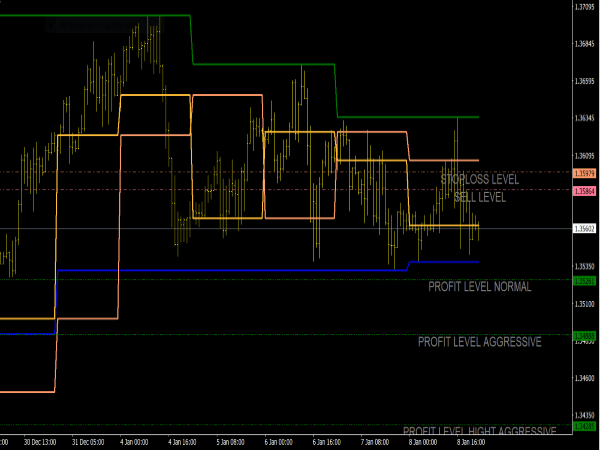
Task: Select the green profit normal price tag
Action: pyautogui.click(x=585, y=281)
